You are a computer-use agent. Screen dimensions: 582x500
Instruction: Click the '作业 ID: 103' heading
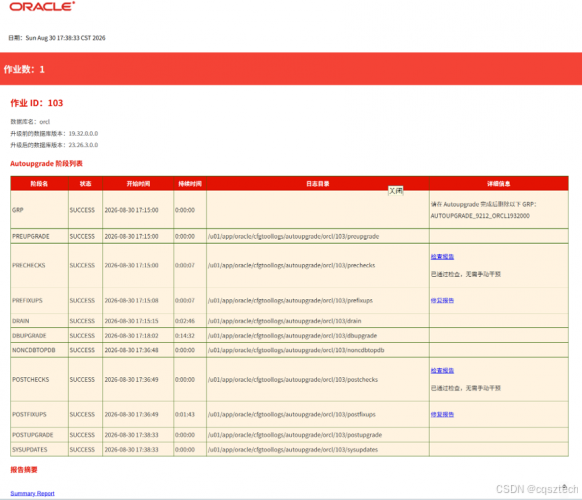click(x=37, y=103)
